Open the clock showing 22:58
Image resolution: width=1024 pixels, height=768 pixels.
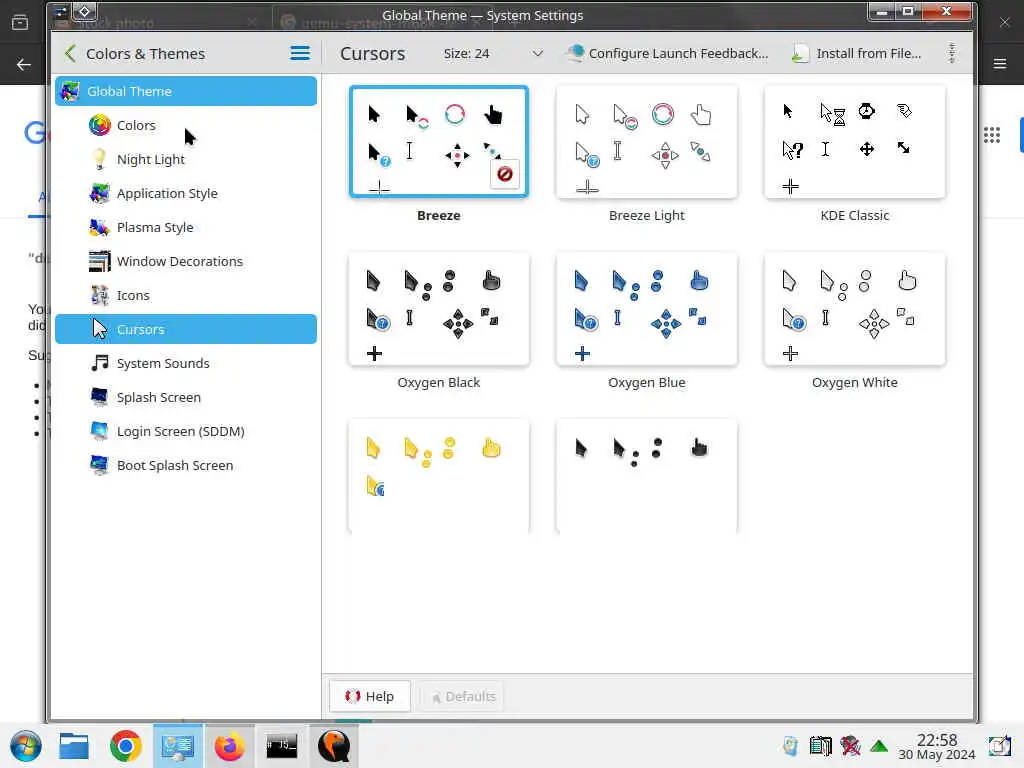pyautogui.click(x=936, y=746)
